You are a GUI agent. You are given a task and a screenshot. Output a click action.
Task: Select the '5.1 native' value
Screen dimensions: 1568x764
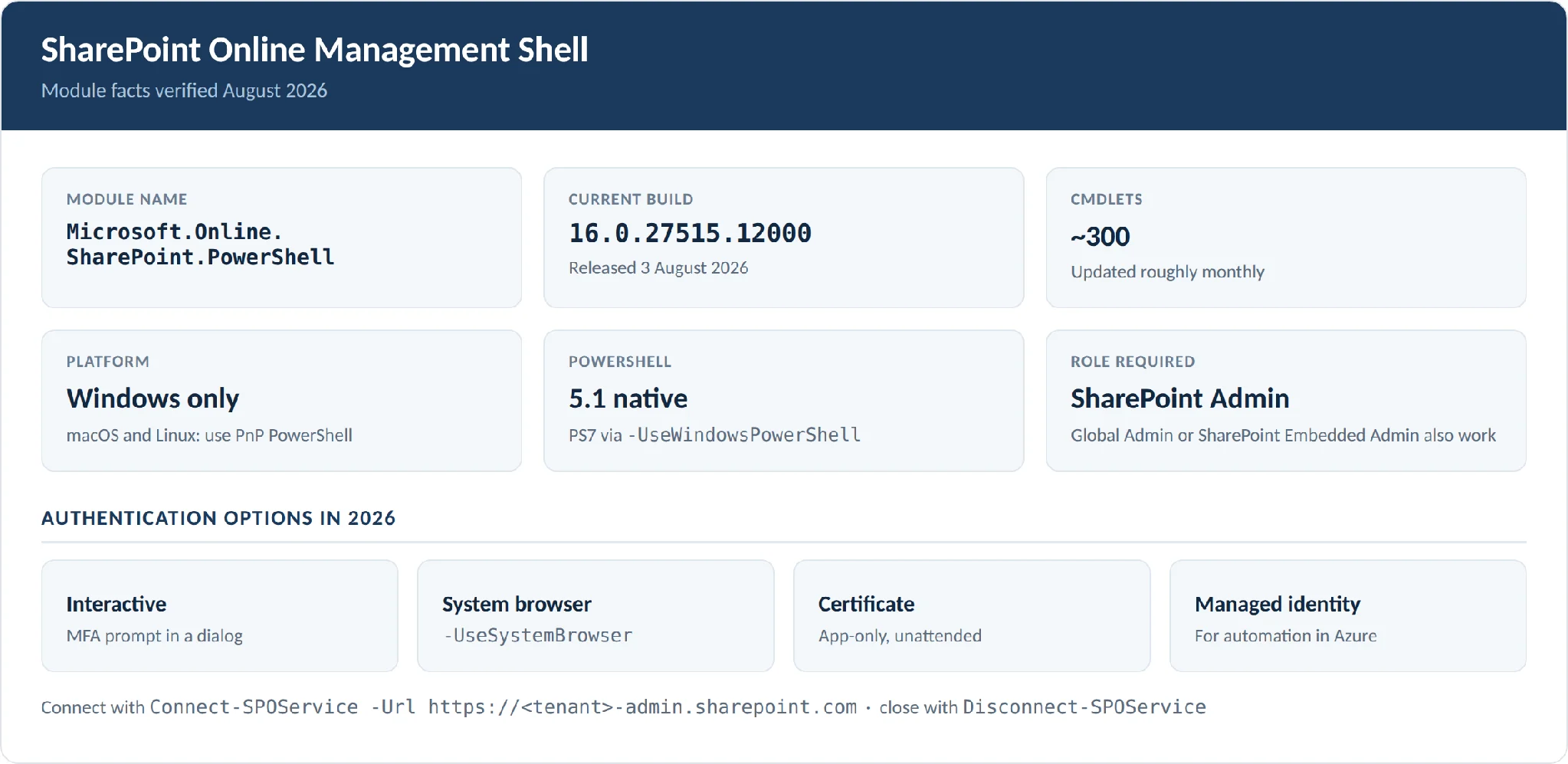[628, 398]
